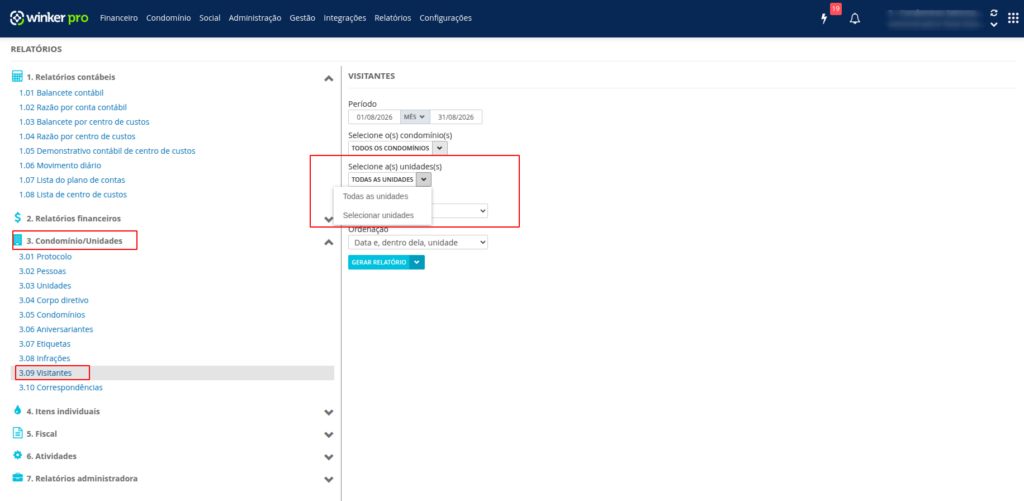Viewport: 1024px width, 501px height.
Task: Open 3.03 Unidades report
Action: (x=45, y=285)
